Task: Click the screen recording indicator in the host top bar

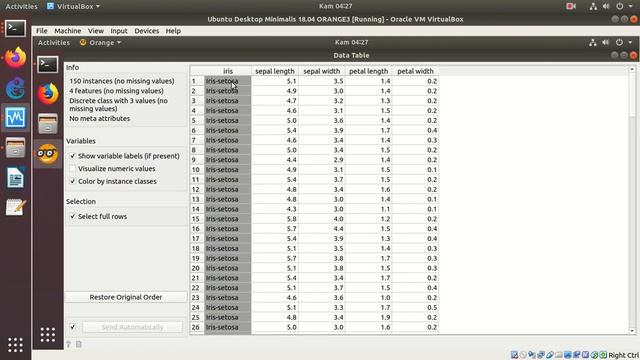Action: 571,6
